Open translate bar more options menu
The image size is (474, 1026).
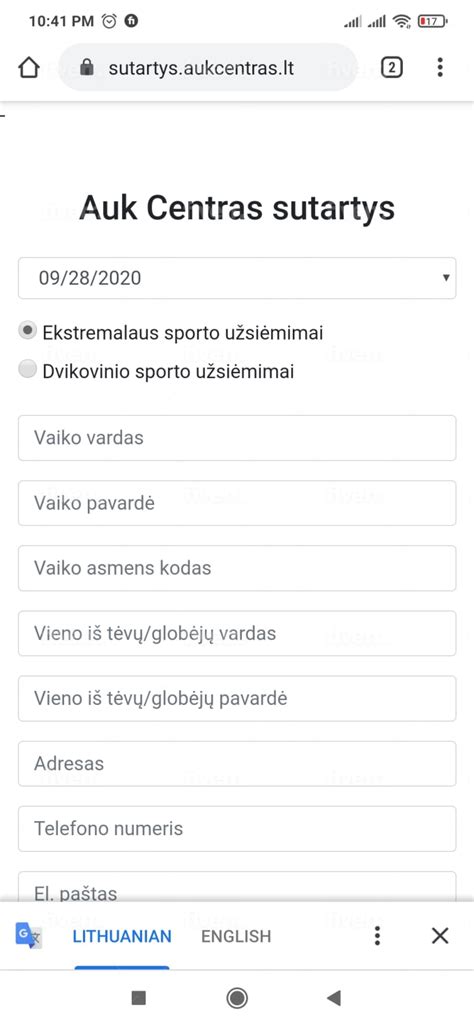[x=377, y=936]
